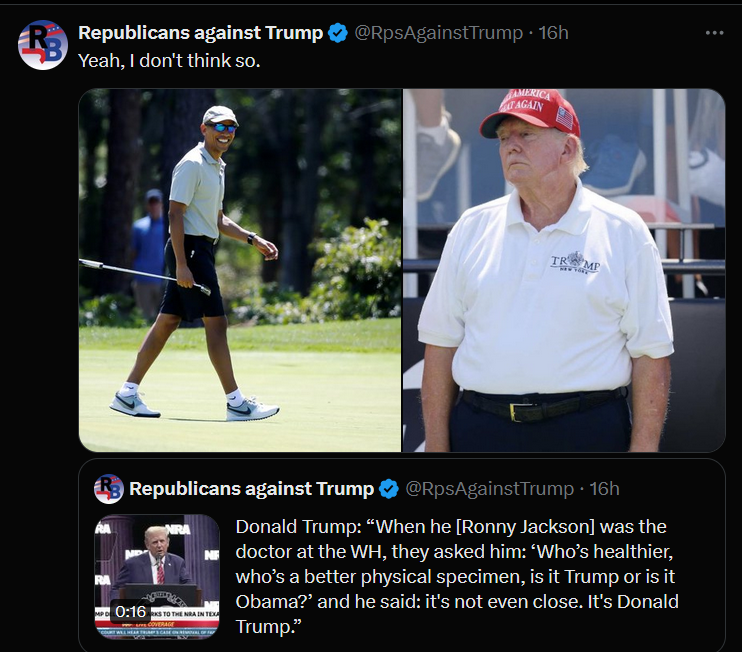
Task: Click the verified badge on the main tweet
Action: pyautogui.click(x=338, y=33)
